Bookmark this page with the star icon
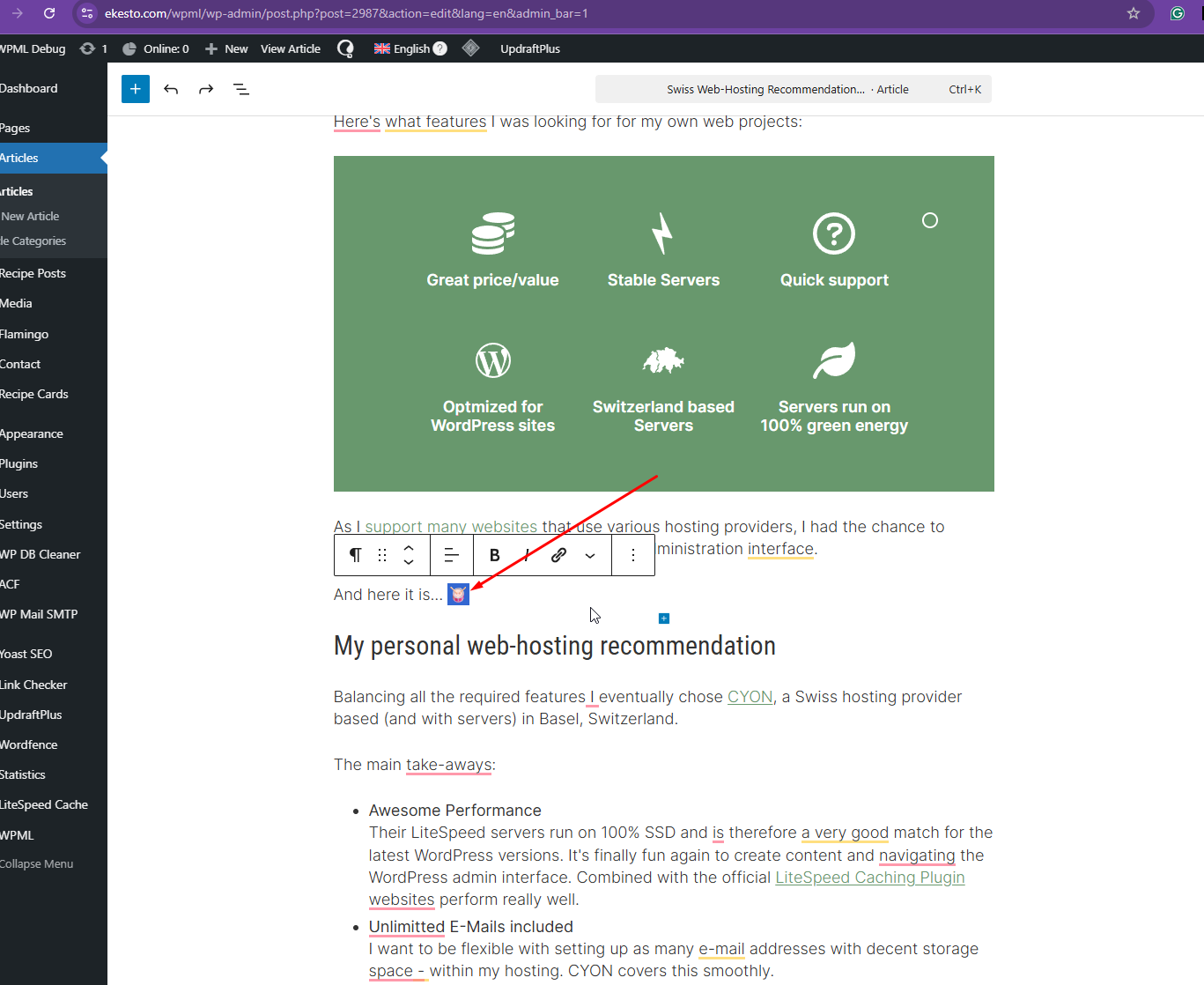The height and width of the screenshot is (985, 1204). coord(1134,13)
